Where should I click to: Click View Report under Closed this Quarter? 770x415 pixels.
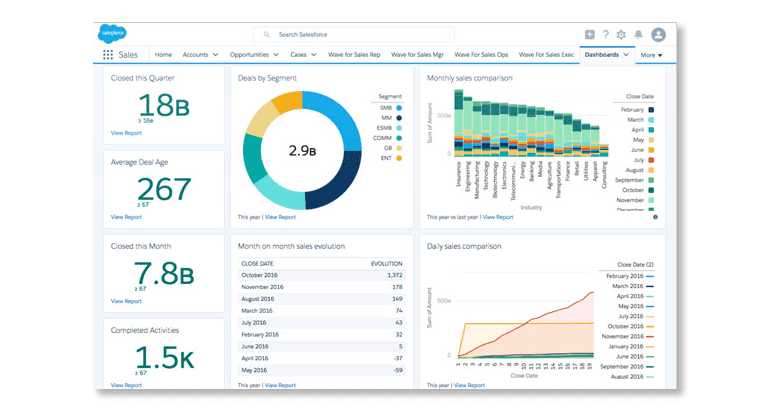(x=126, y=132)
